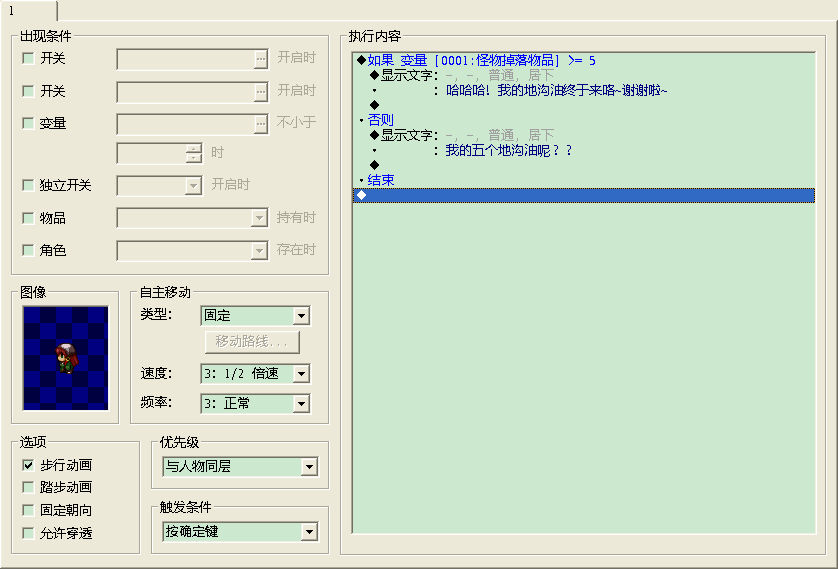Click the variable value number field

pos(152,153)
